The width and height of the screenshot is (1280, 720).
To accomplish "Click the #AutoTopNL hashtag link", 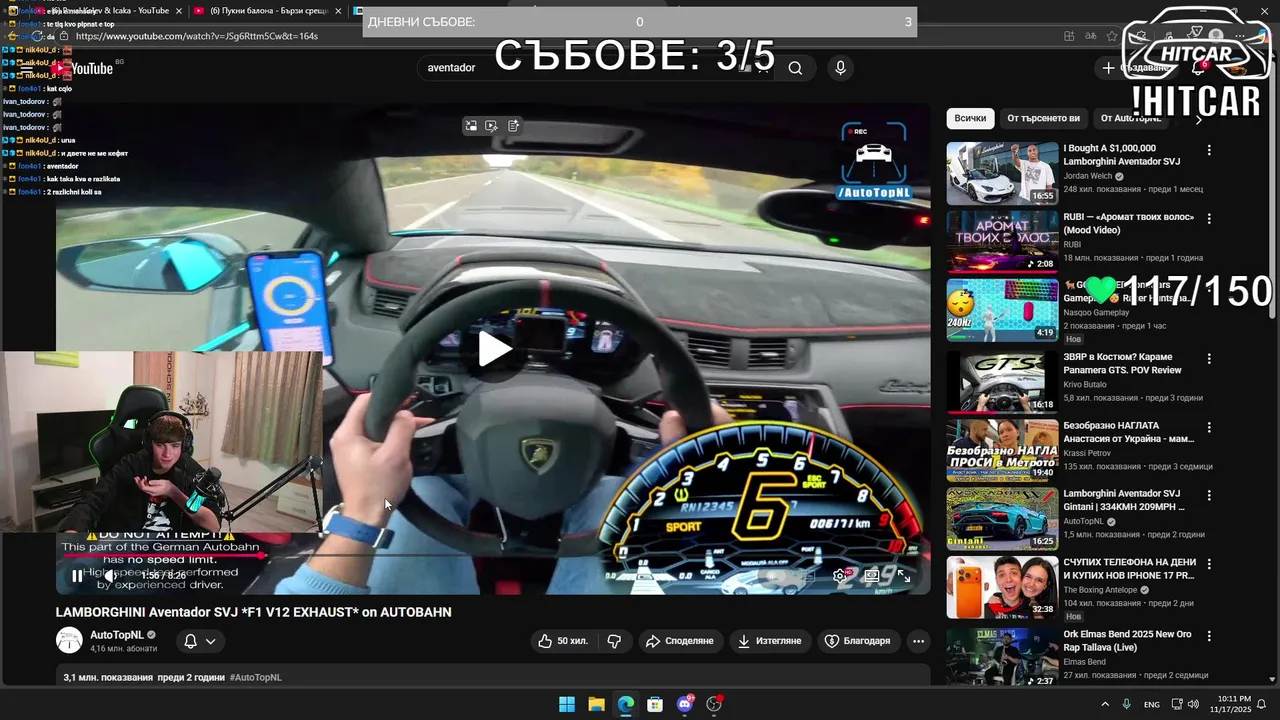I will pos(256,677).
